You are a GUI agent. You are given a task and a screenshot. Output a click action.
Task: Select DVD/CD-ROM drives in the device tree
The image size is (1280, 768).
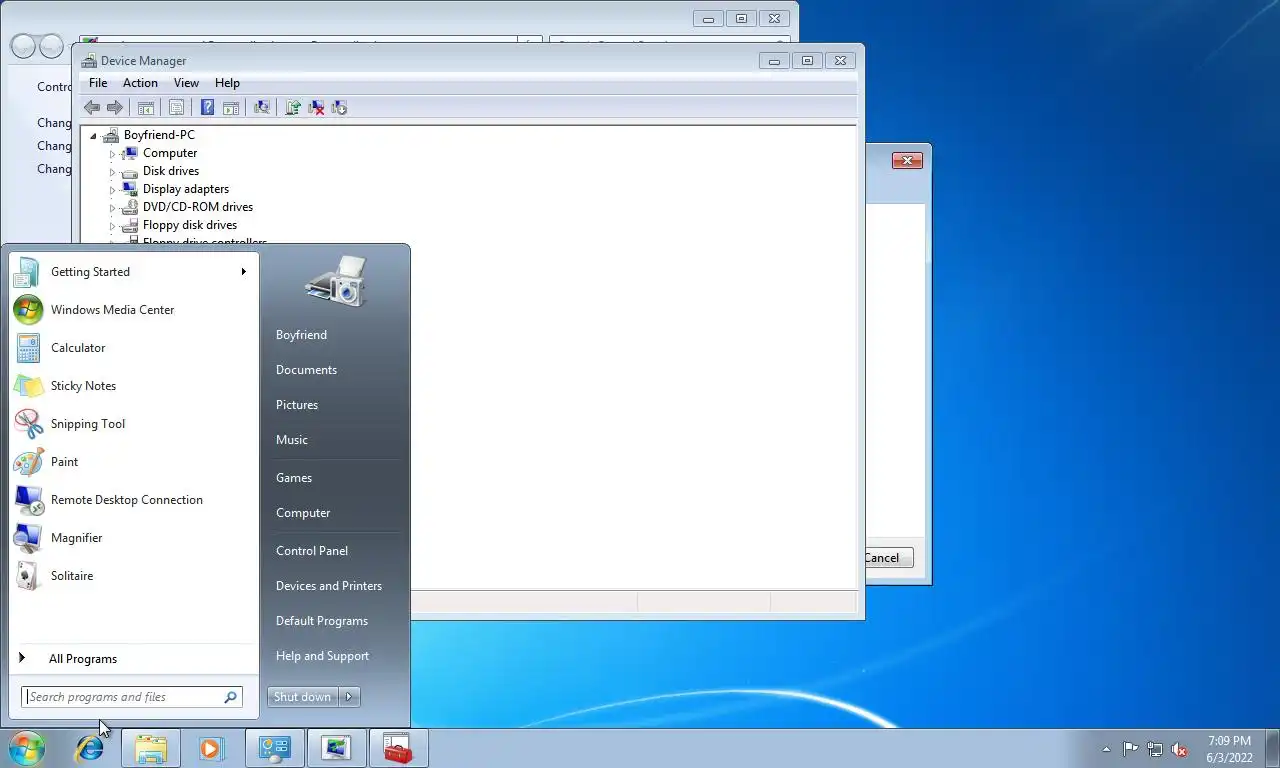(x=197, y=207)
